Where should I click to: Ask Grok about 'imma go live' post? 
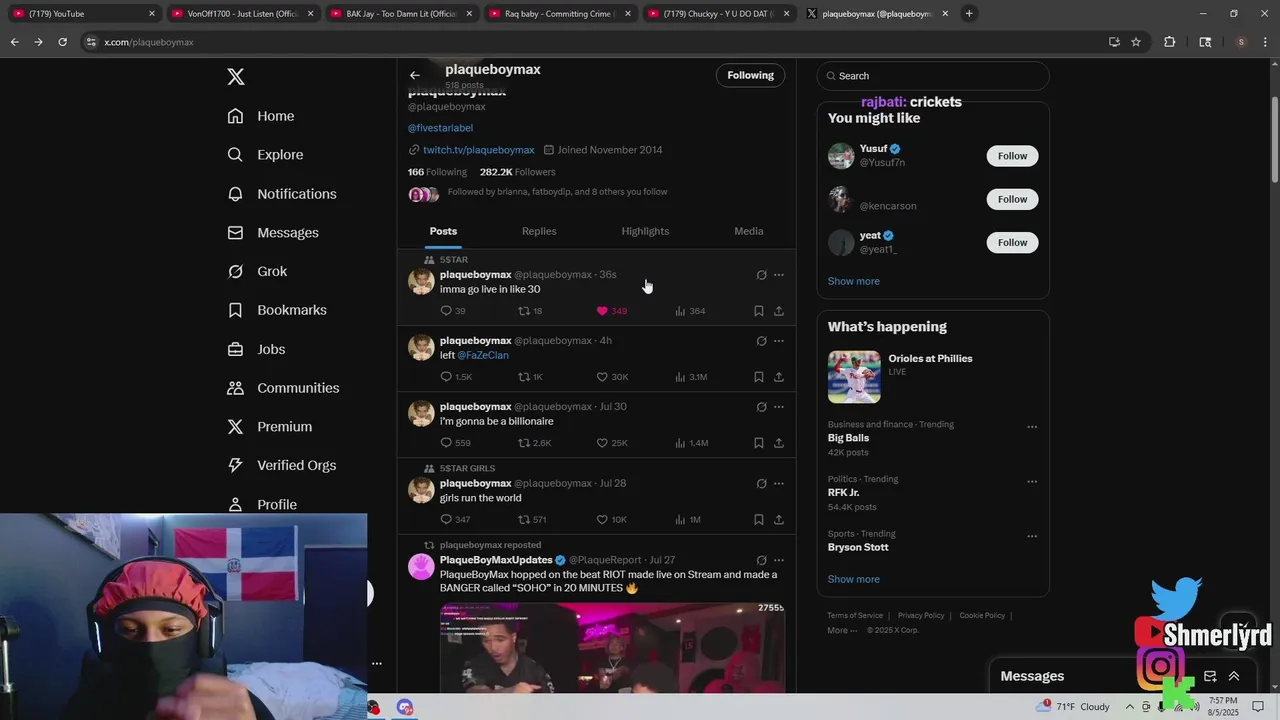pyautogui.click(x=761, y=275)
